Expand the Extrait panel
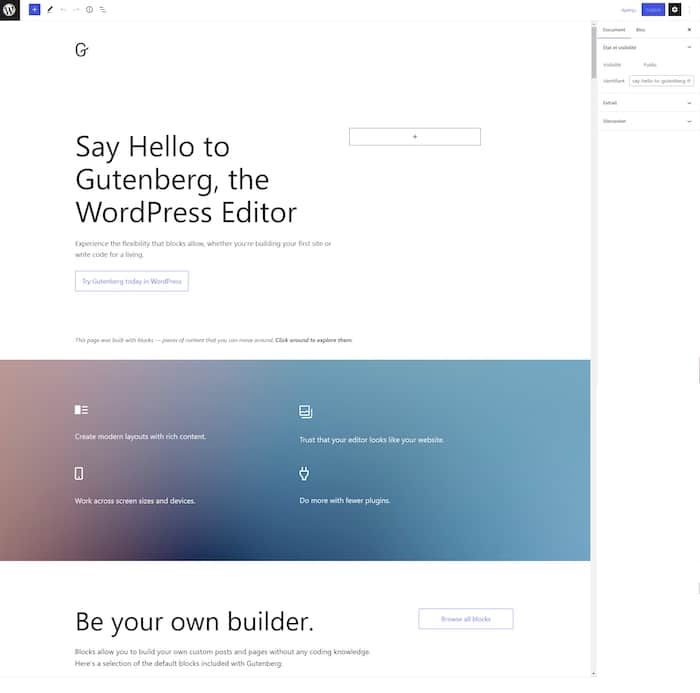The width and height of the screenshot is (700, 693). click(x=647, y=103)
